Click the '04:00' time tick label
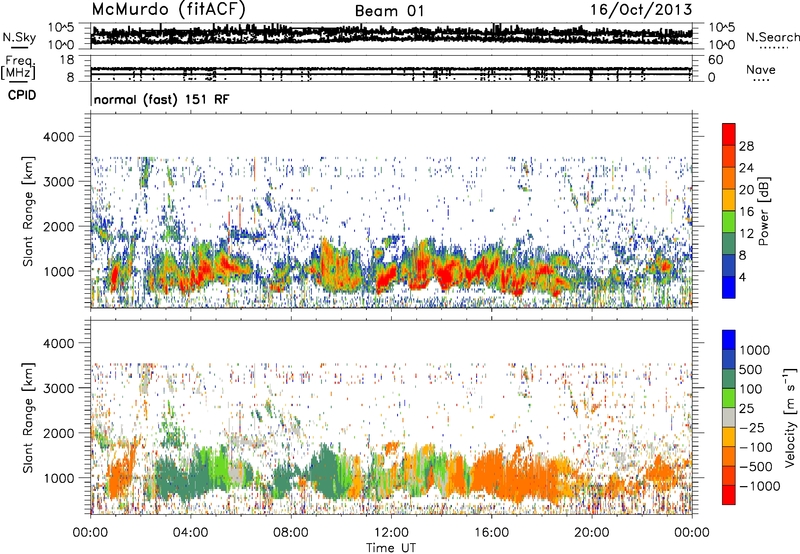 click(x=190, y=533)
